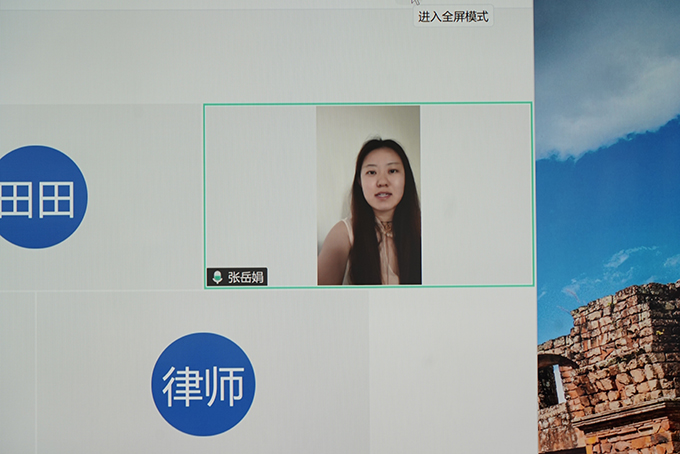
Task: Select the 张岳娟 name label
Action: tap(246, 277)
